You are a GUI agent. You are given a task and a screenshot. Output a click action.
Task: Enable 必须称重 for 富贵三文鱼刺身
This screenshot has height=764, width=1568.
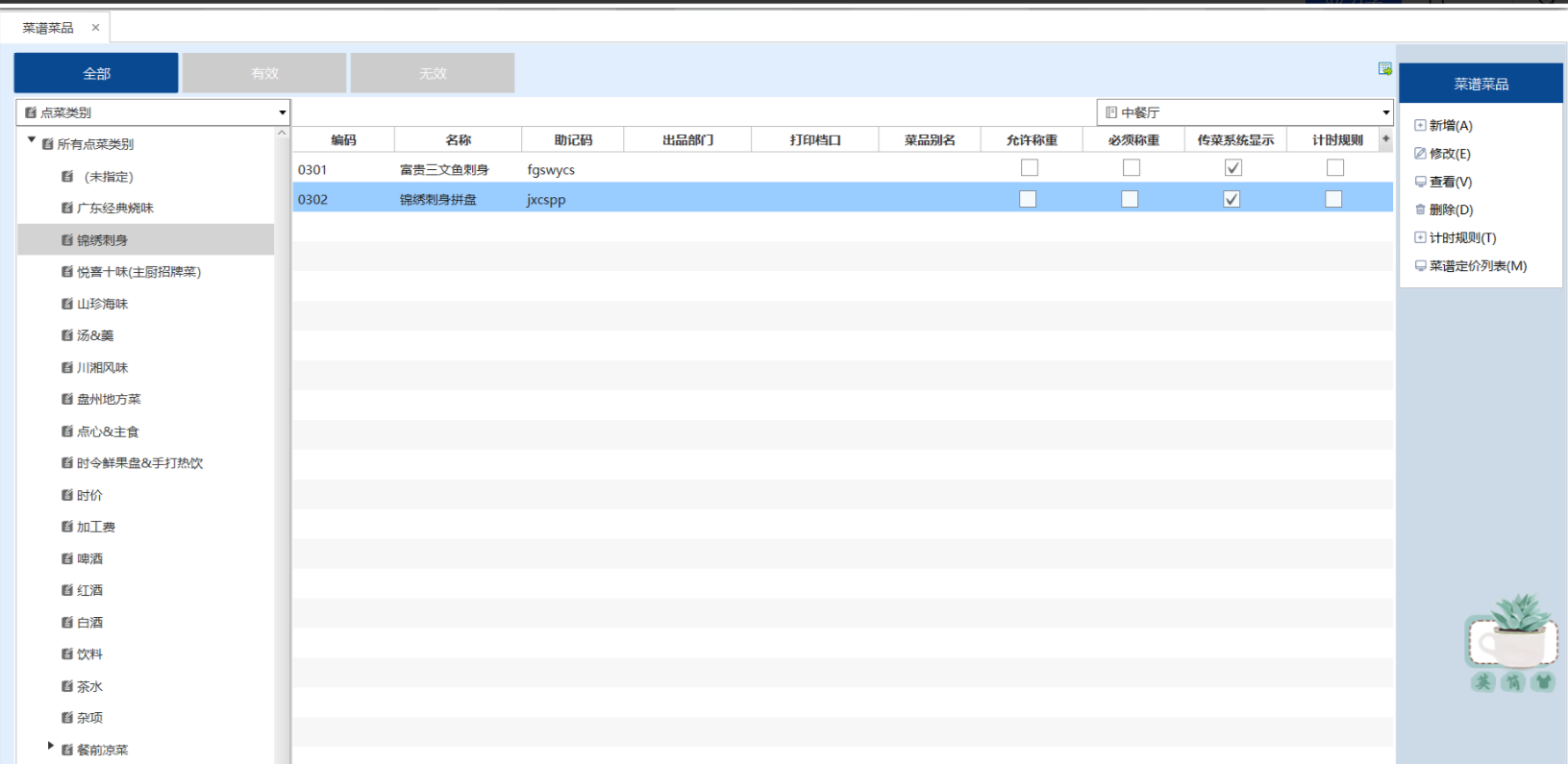click(1132, 168)
